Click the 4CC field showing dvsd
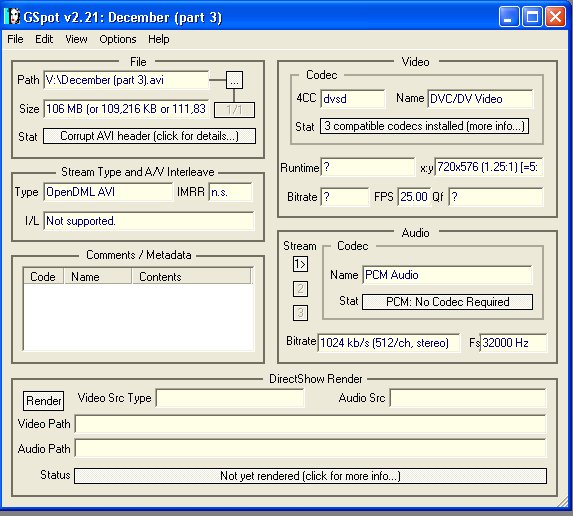This screenshot has width=573, height=516. pos(353,99)
